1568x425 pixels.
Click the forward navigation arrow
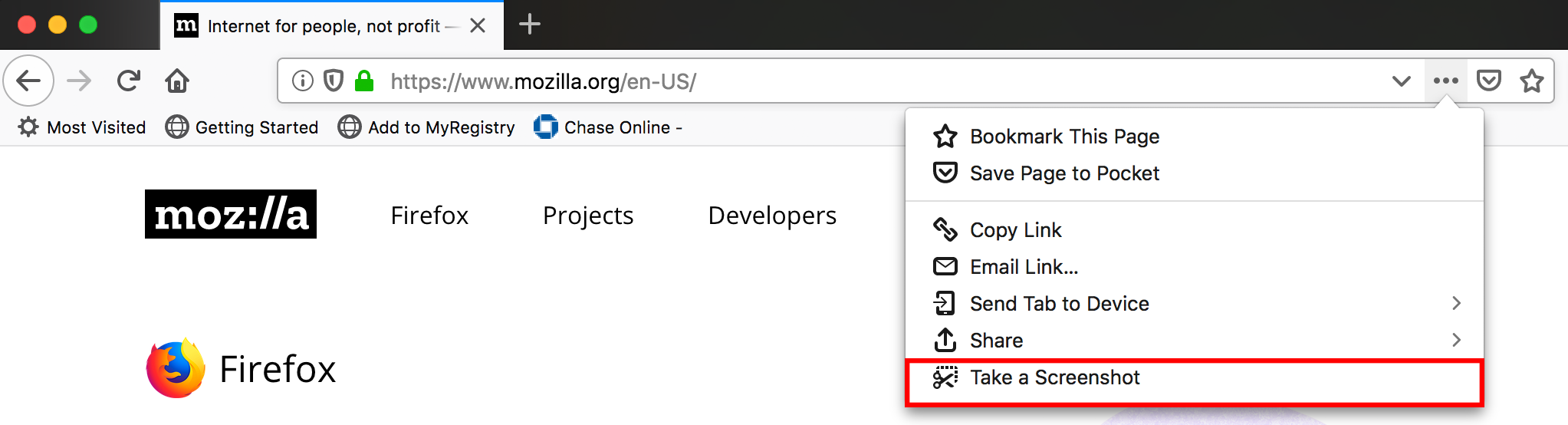79,81
